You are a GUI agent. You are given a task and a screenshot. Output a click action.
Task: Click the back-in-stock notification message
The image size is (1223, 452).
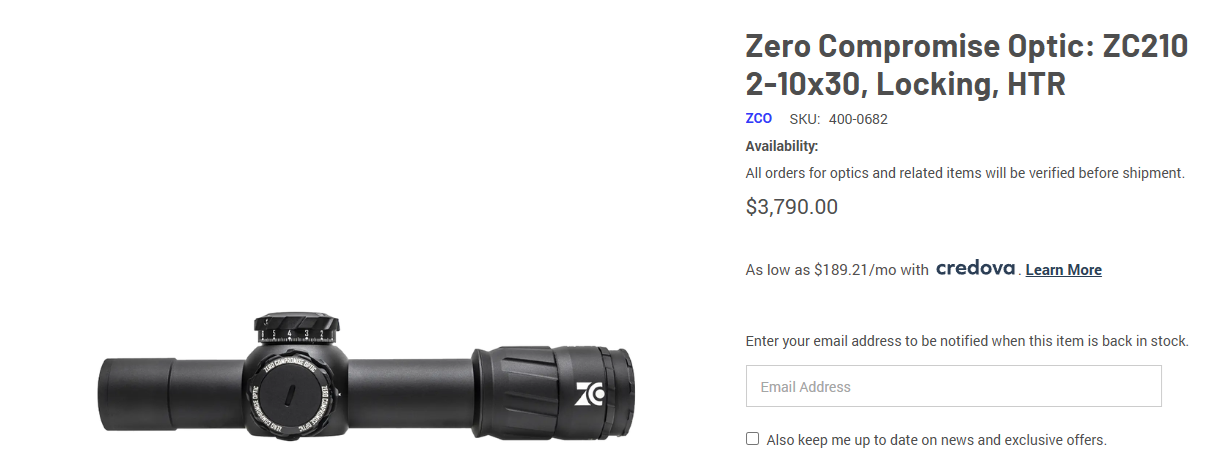coord(967,341)
